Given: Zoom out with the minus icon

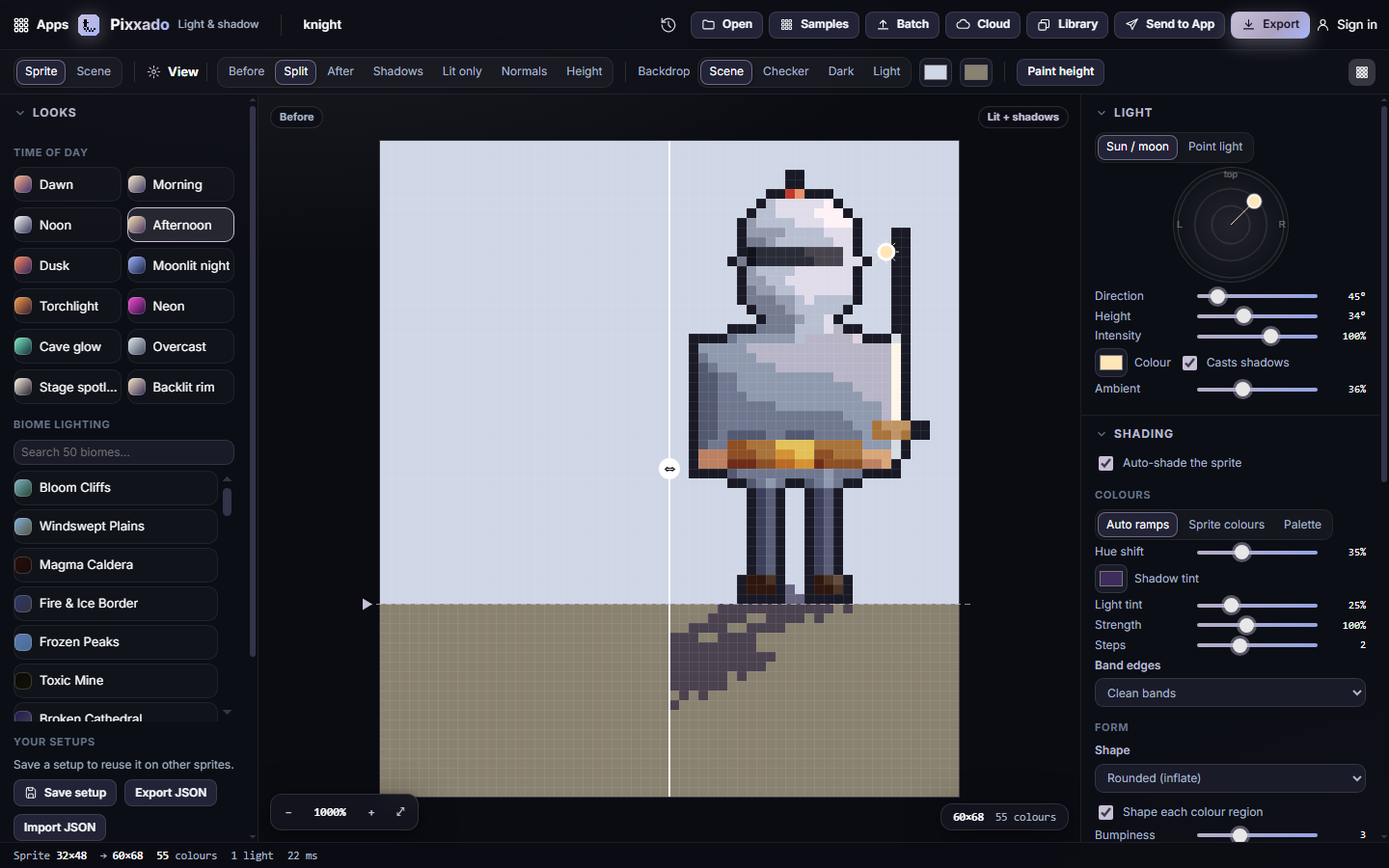Looking at the screenshot, I should pyautogui.click(x=288, y=813).
